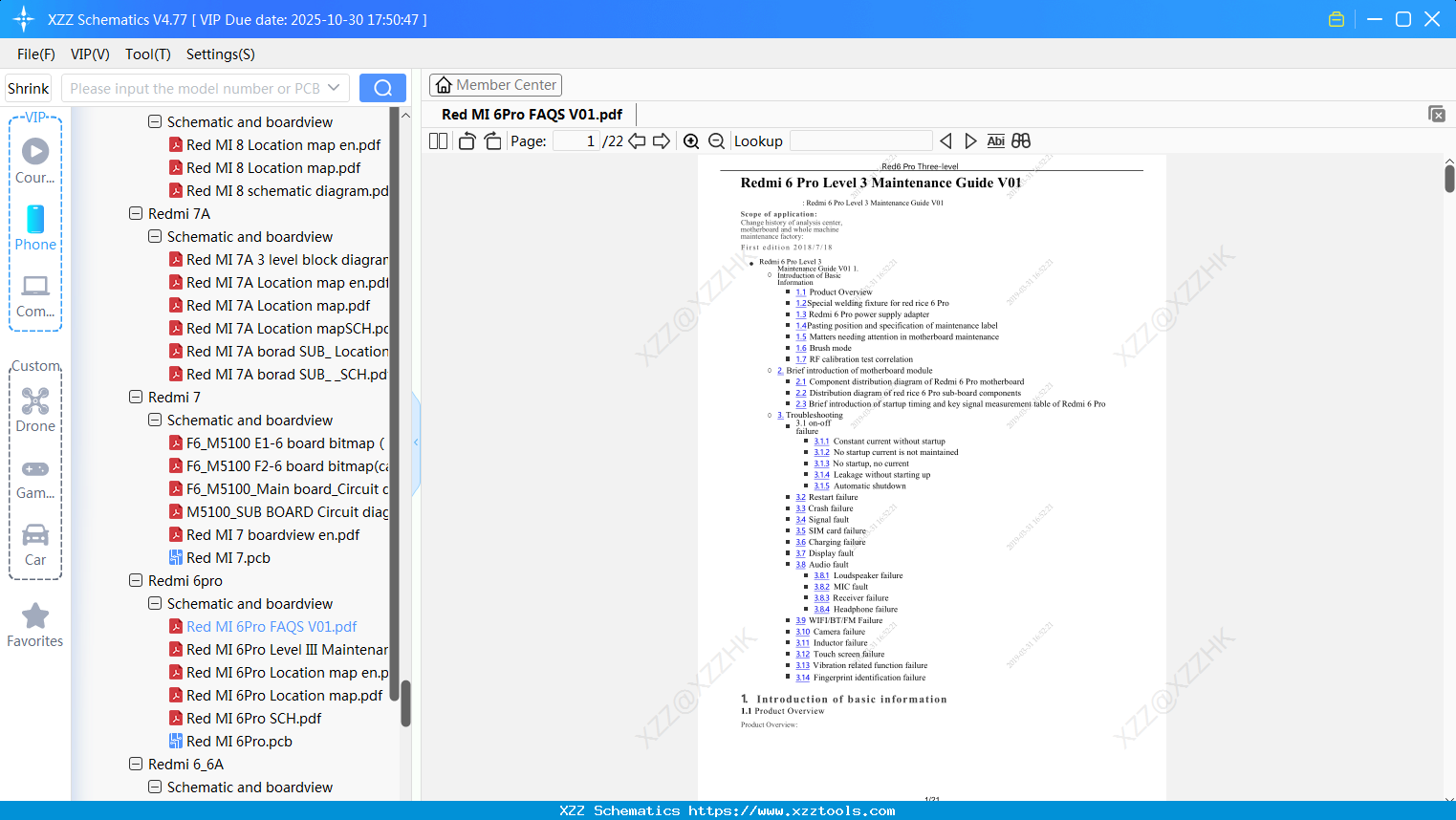
Task: Open the Red MI 7.pcb boardview file
Action: pos(228,558)
